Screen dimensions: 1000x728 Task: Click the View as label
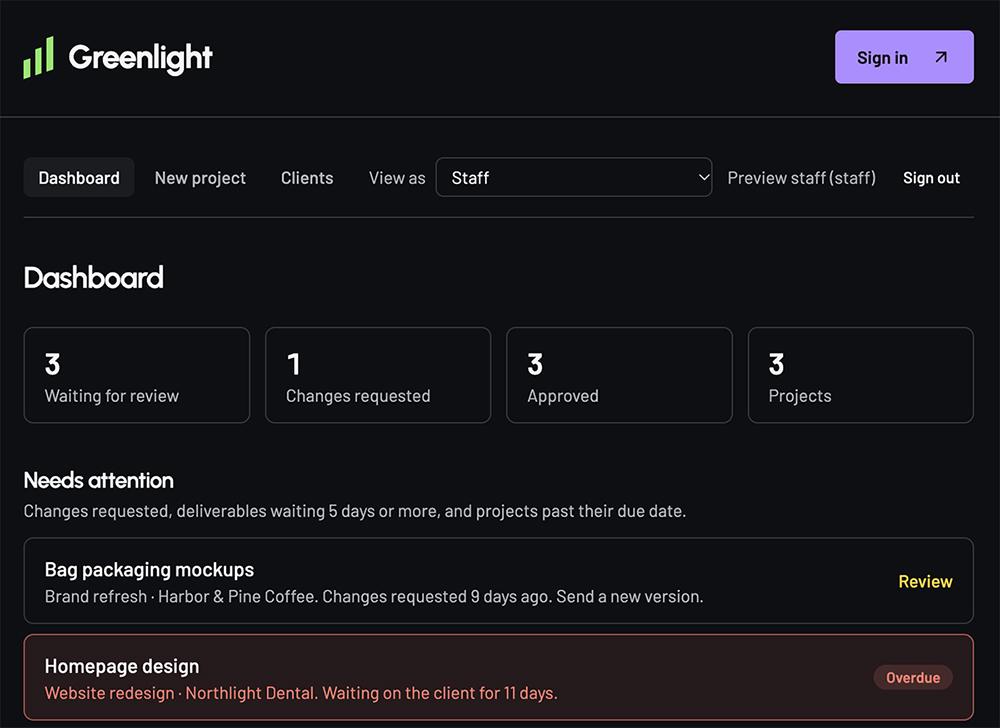(397, 178)
